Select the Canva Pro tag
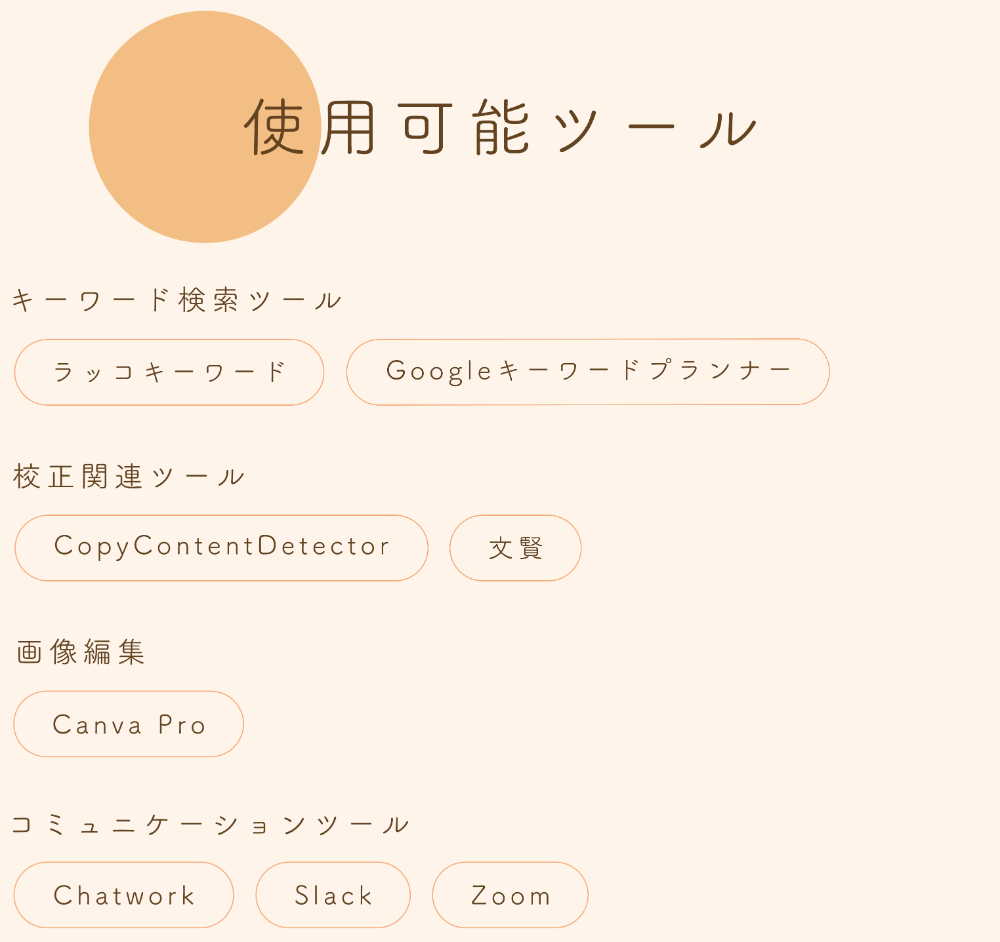 coord(129,724)
